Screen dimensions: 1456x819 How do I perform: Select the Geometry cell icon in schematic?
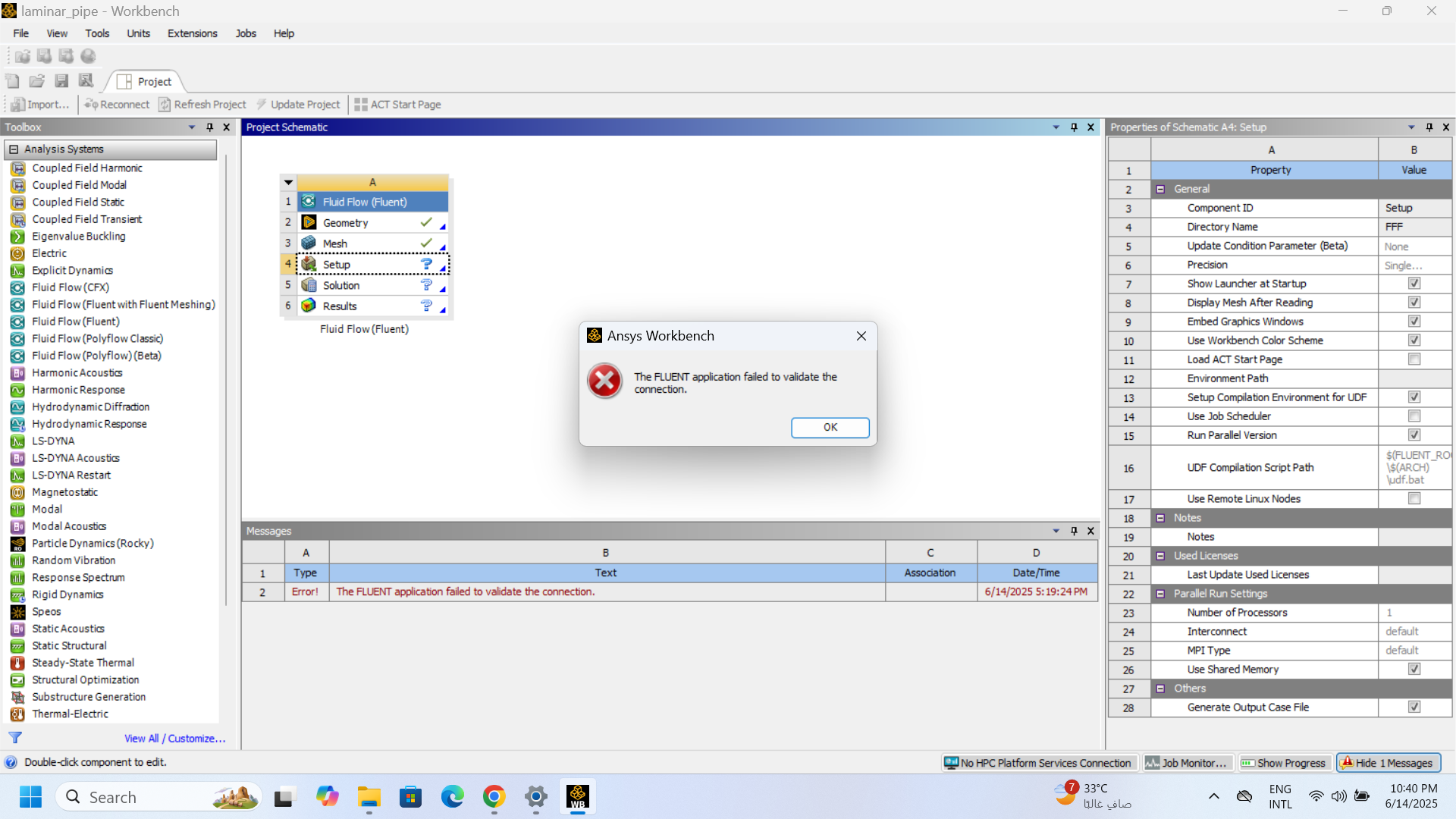[x=309, y=222]
